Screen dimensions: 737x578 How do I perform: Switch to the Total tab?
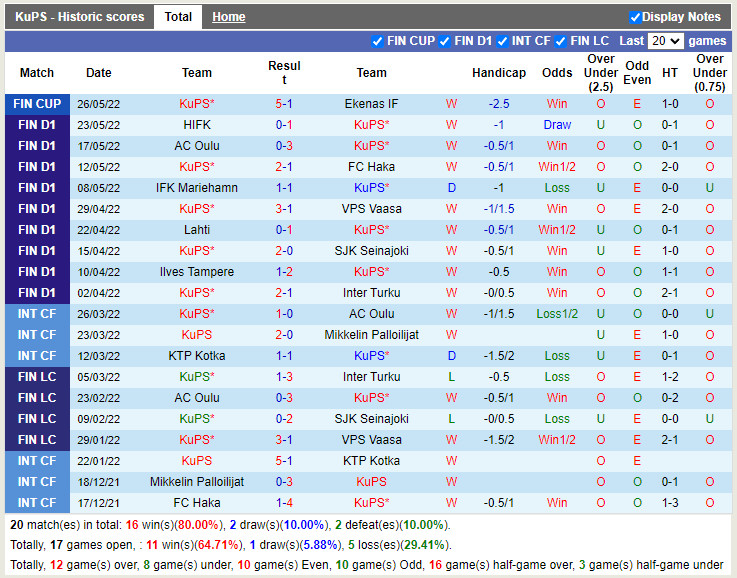click(178, 17)
